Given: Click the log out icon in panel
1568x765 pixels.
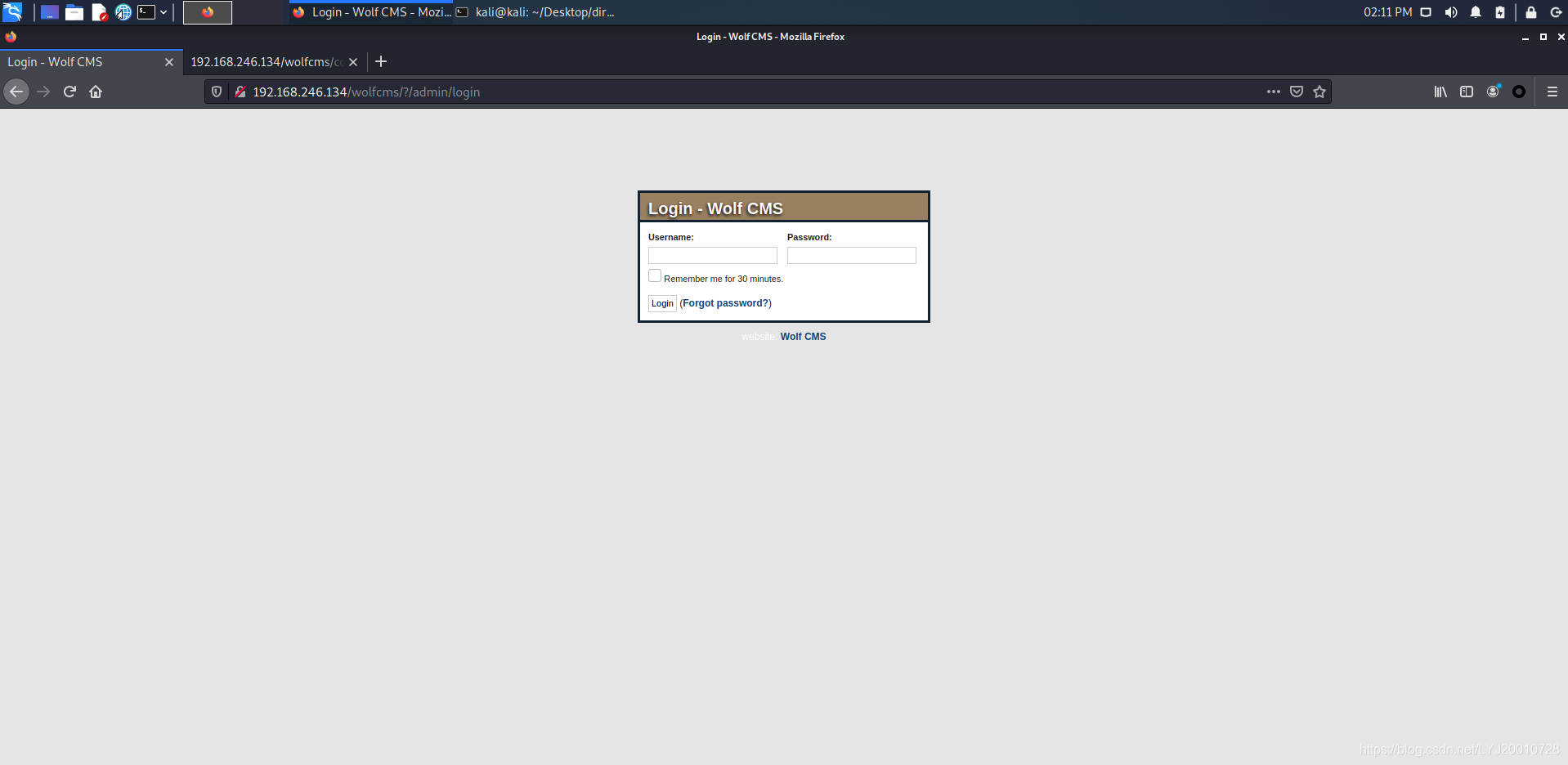Looking at the screenshot, I should point(1556,12).
